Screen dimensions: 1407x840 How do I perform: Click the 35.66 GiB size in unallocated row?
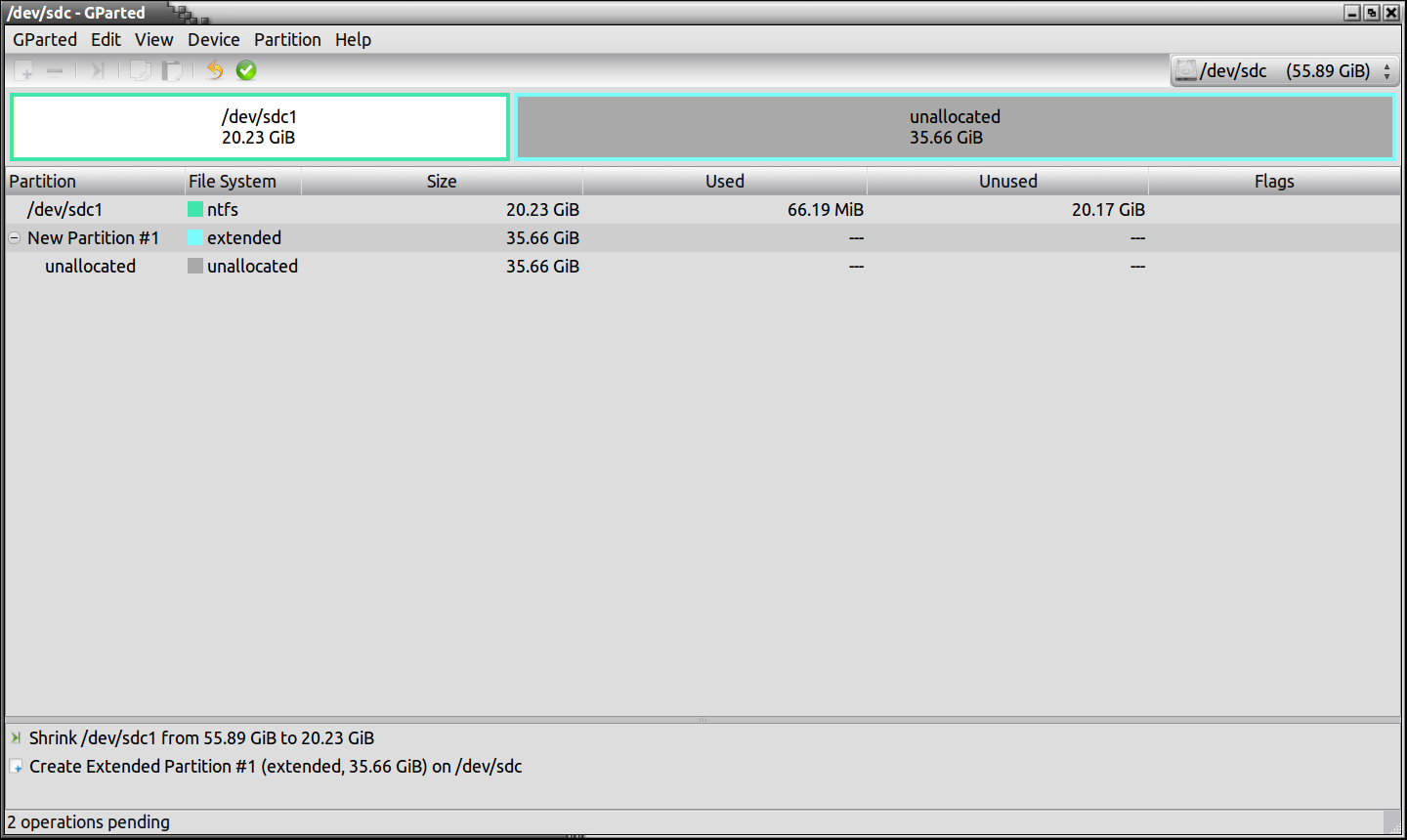pyautogui.click(x=542, y=267)
